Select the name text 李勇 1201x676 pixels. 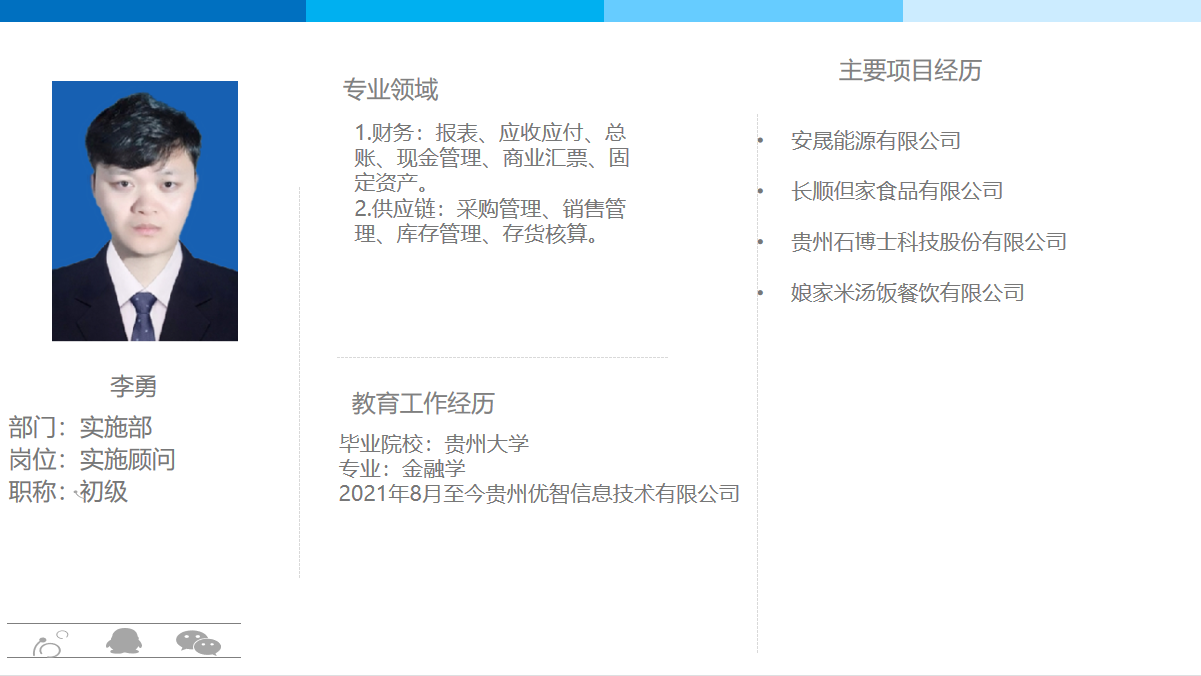coord(133,387)
